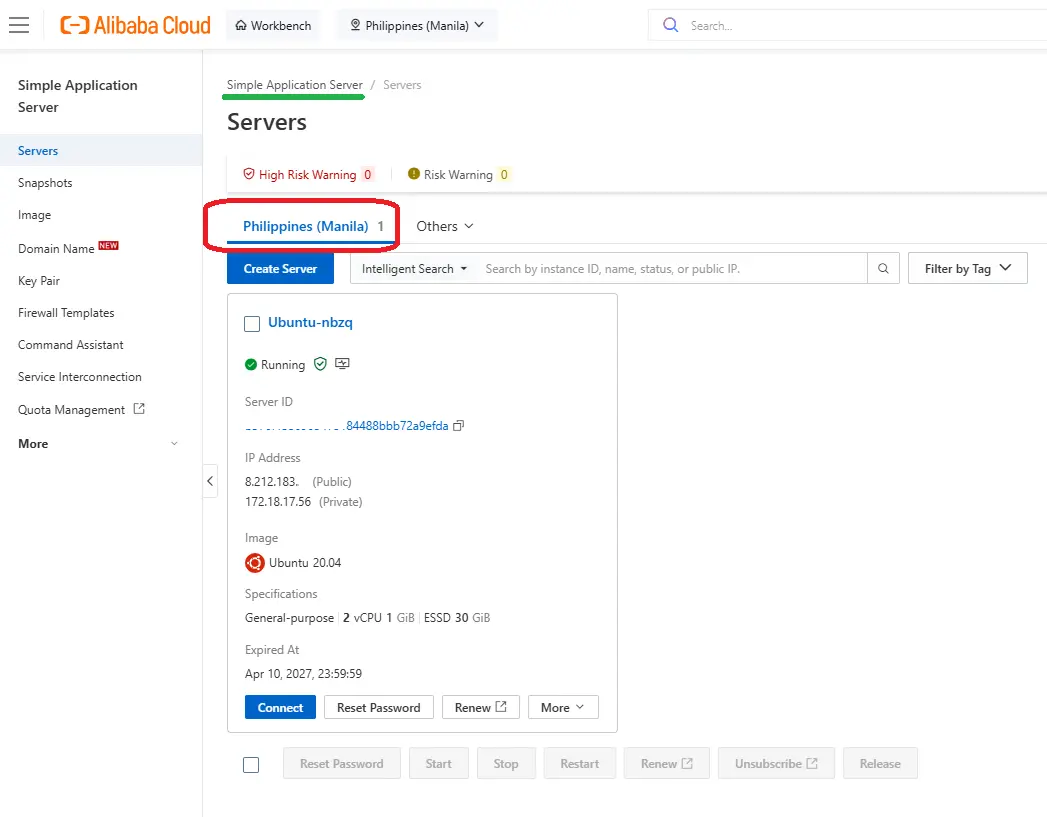Open Image in the sidebar
This screenshot has height=817, width=1047.
(x=34, y=215)
